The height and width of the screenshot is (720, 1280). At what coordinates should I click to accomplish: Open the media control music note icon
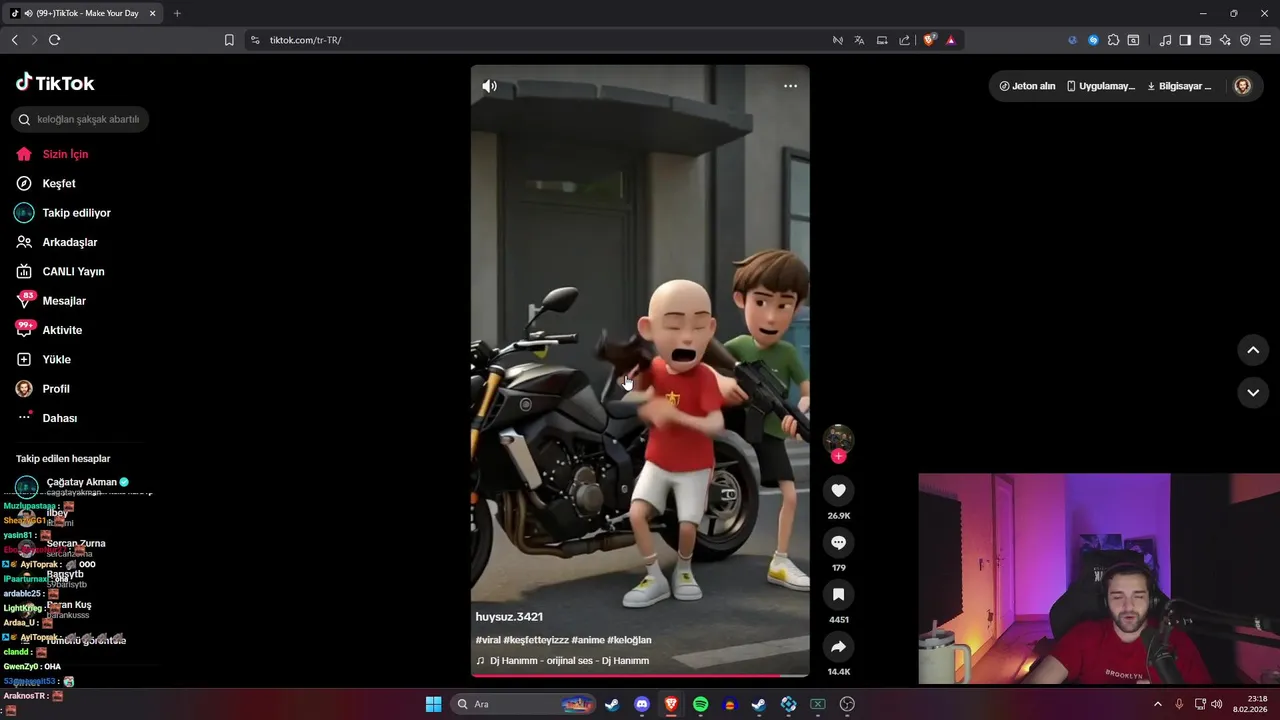[1165, 40]
